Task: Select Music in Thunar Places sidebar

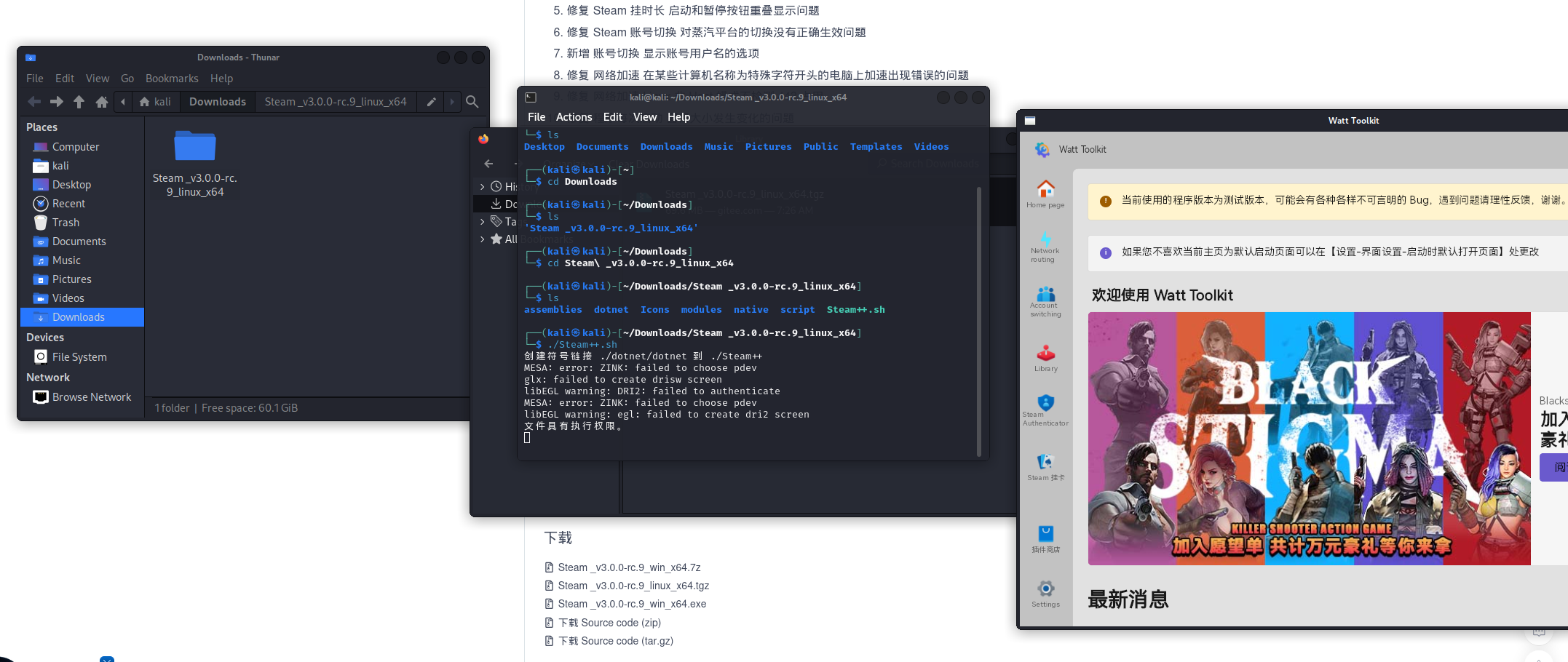Action: (x=82, y=260)
